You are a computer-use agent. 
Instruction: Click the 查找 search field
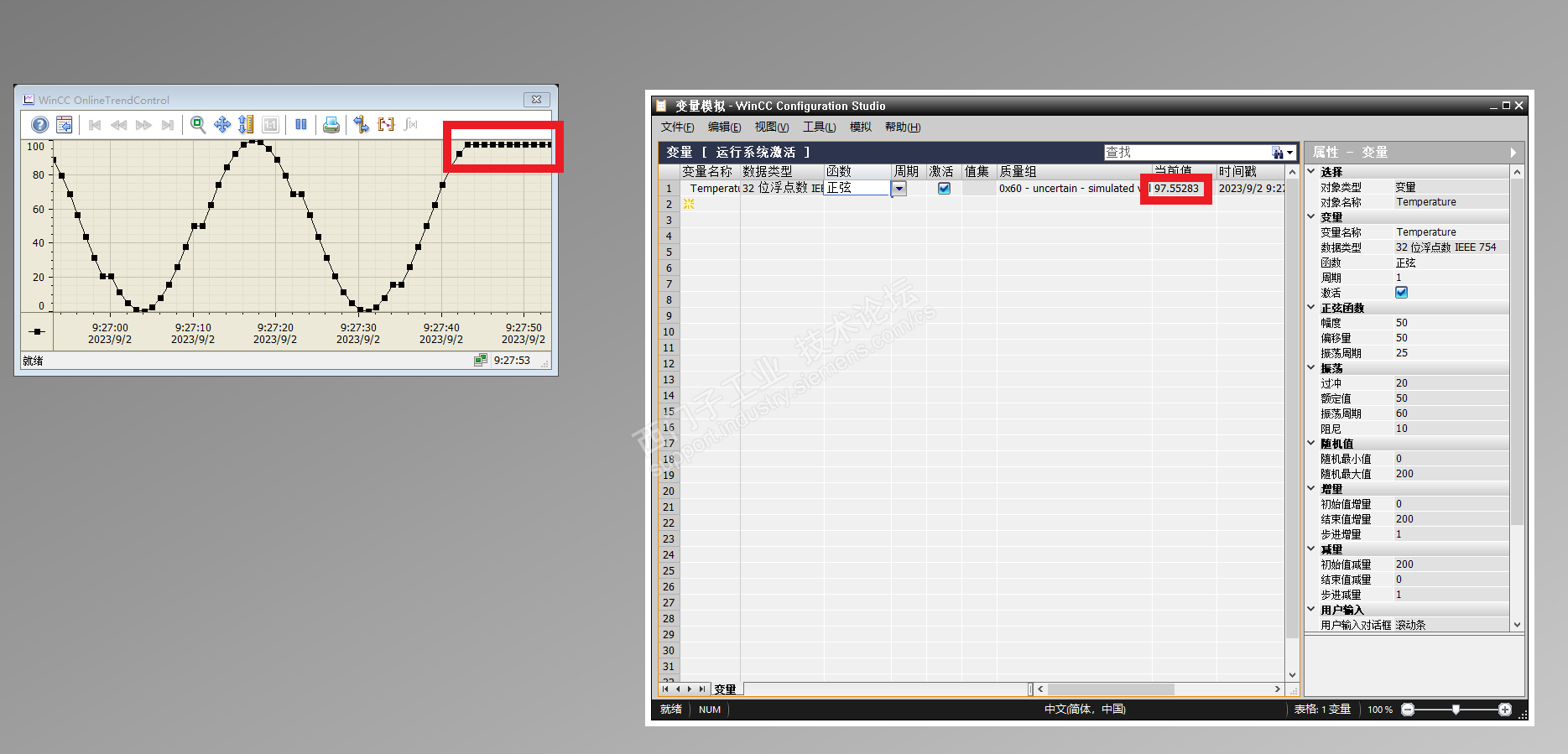pos(1187,153)
